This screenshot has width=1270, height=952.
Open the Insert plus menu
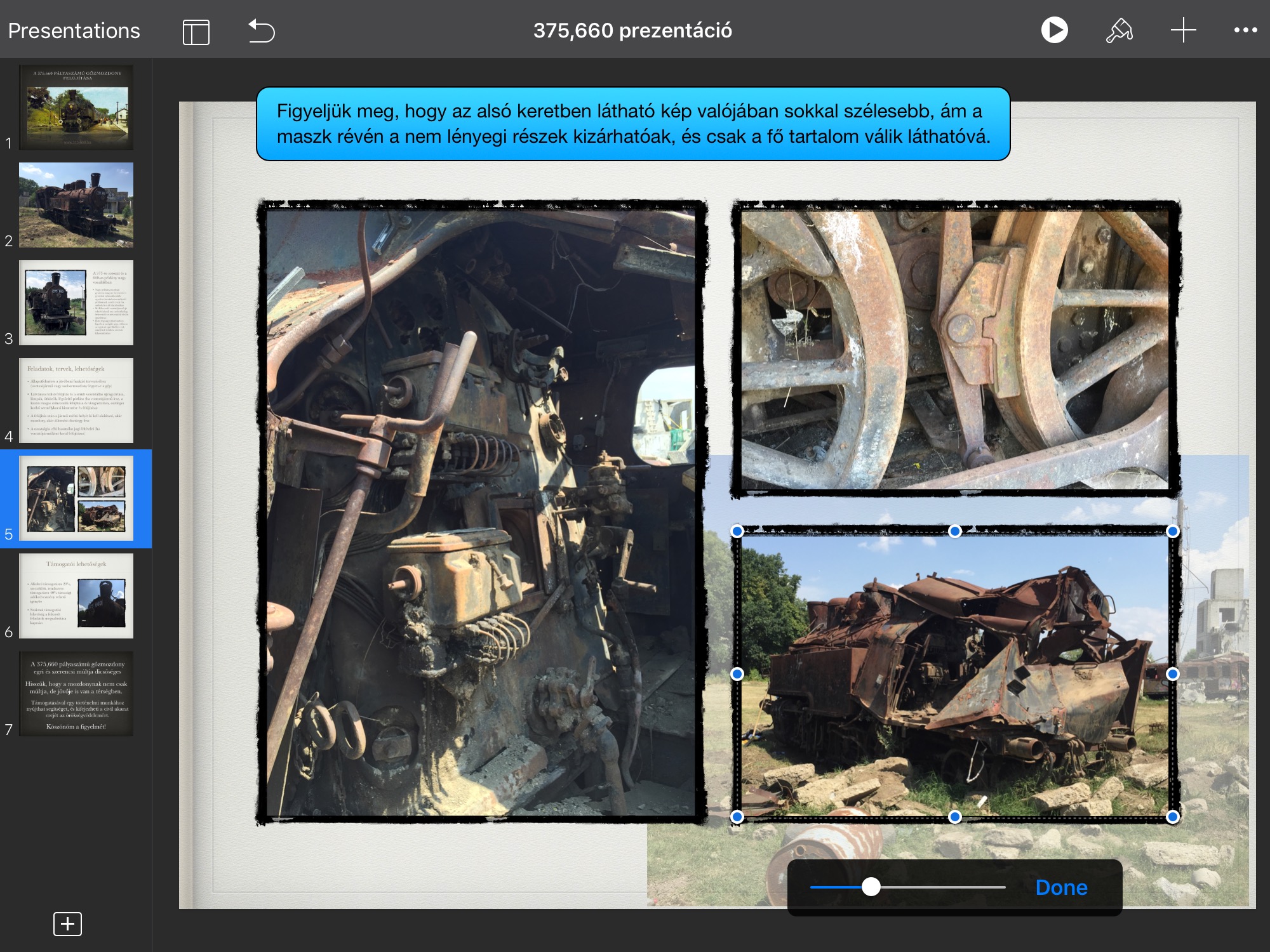pyautogui.click(x=1183, y=30)
